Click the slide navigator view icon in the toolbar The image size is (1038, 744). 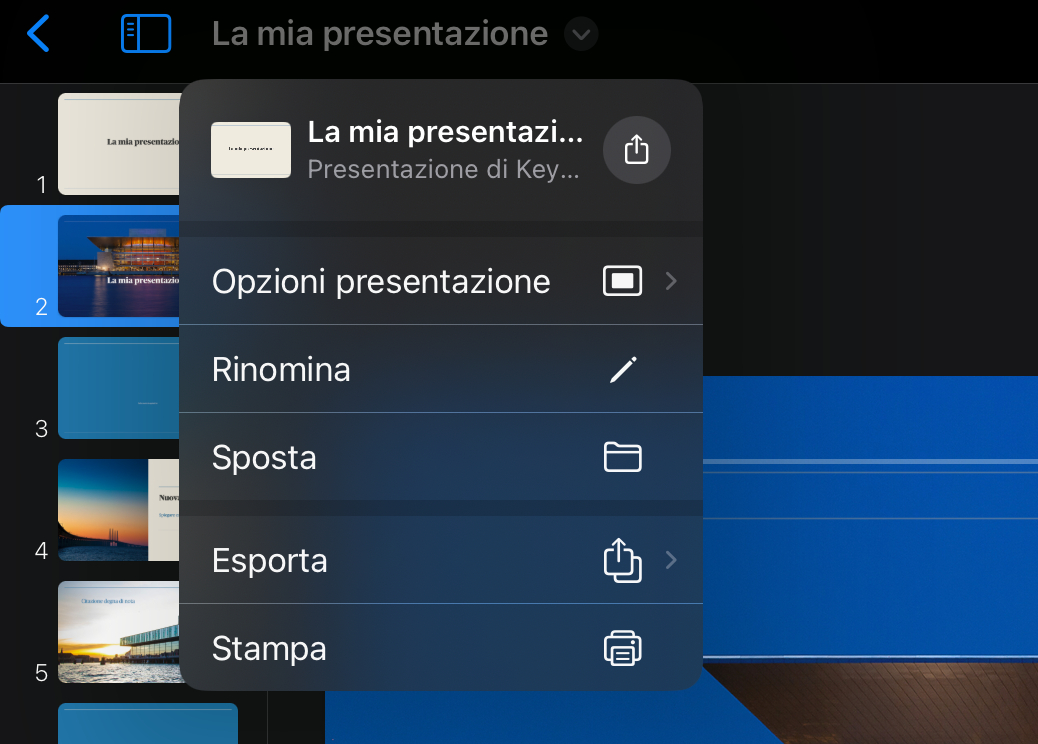(145, 33)
